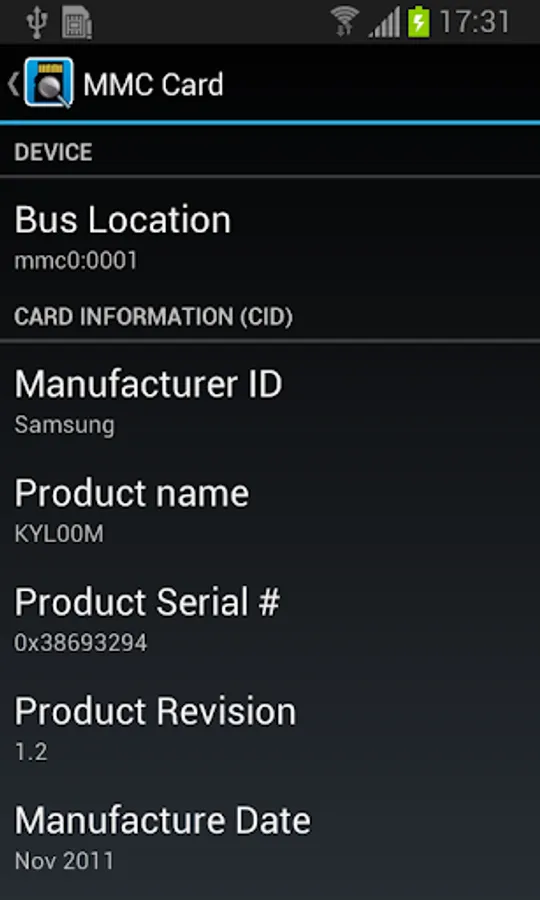540x900 pixels.
Task: Tap the cellular signal bars icon
Action: click(384, 24)
